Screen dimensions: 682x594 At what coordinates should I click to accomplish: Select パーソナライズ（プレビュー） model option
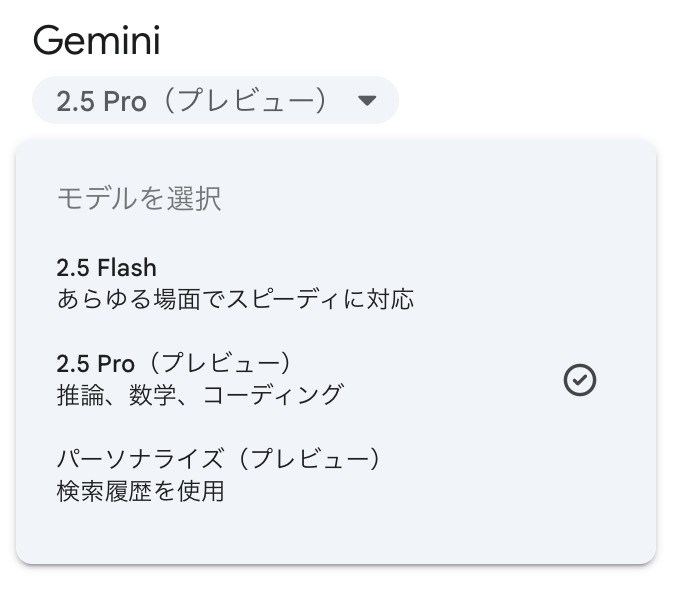(x=336, y=475)
